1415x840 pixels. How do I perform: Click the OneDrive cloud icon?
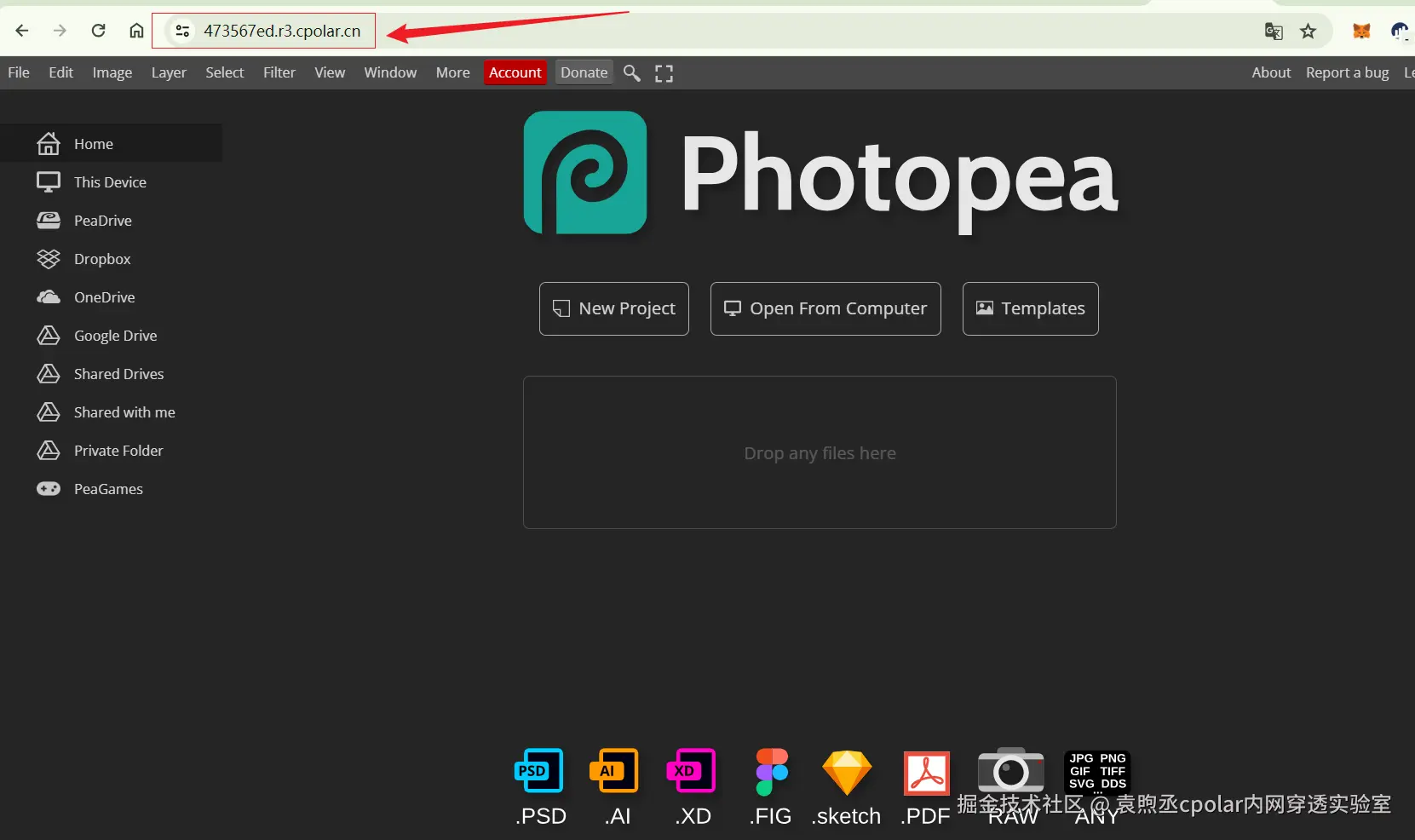[49, 296]
